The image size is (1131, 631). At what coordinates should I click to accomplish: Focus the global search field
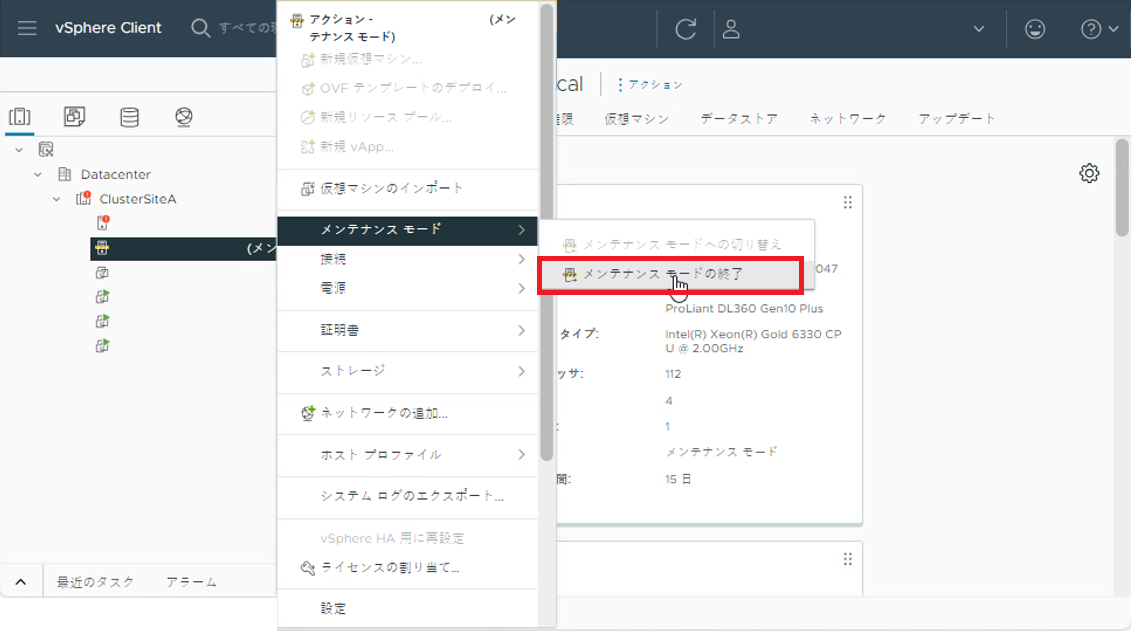[247, 28]
